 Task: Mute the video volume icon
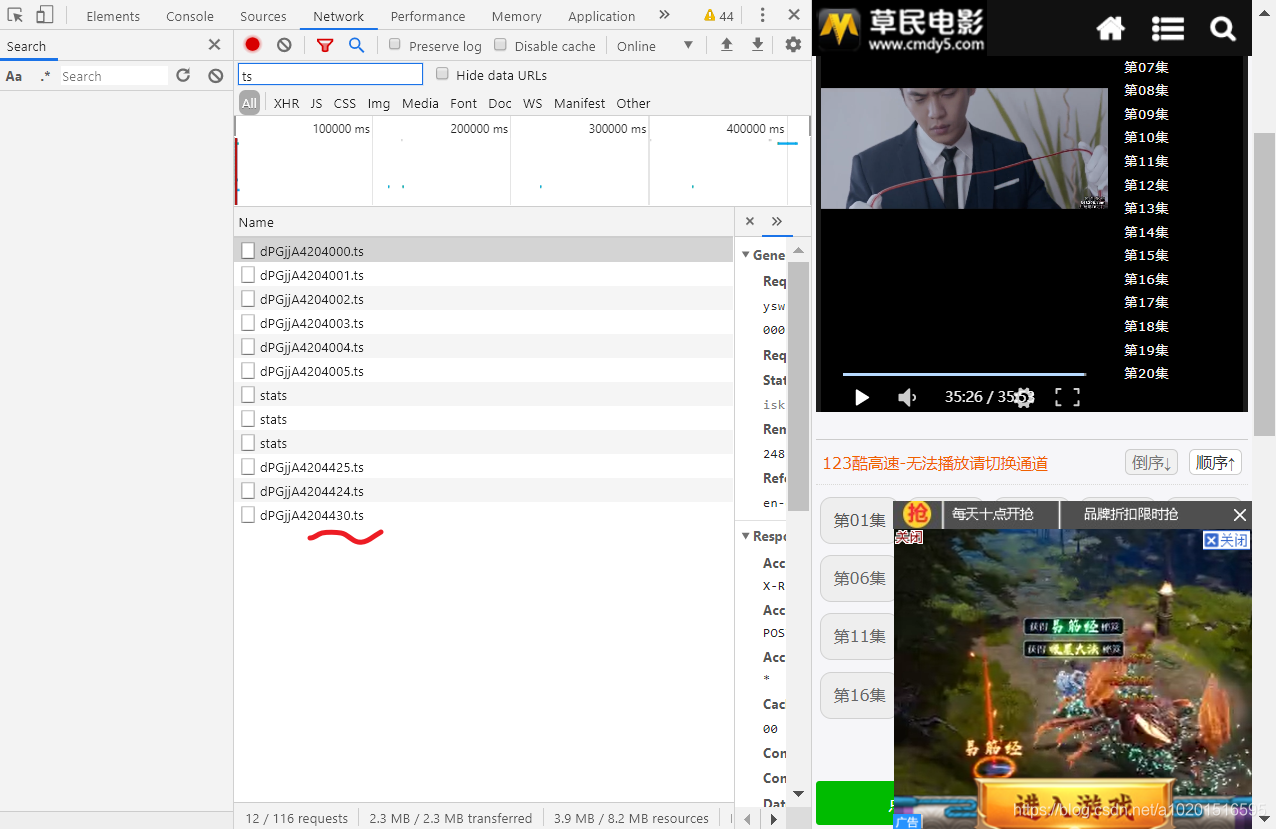907,397
